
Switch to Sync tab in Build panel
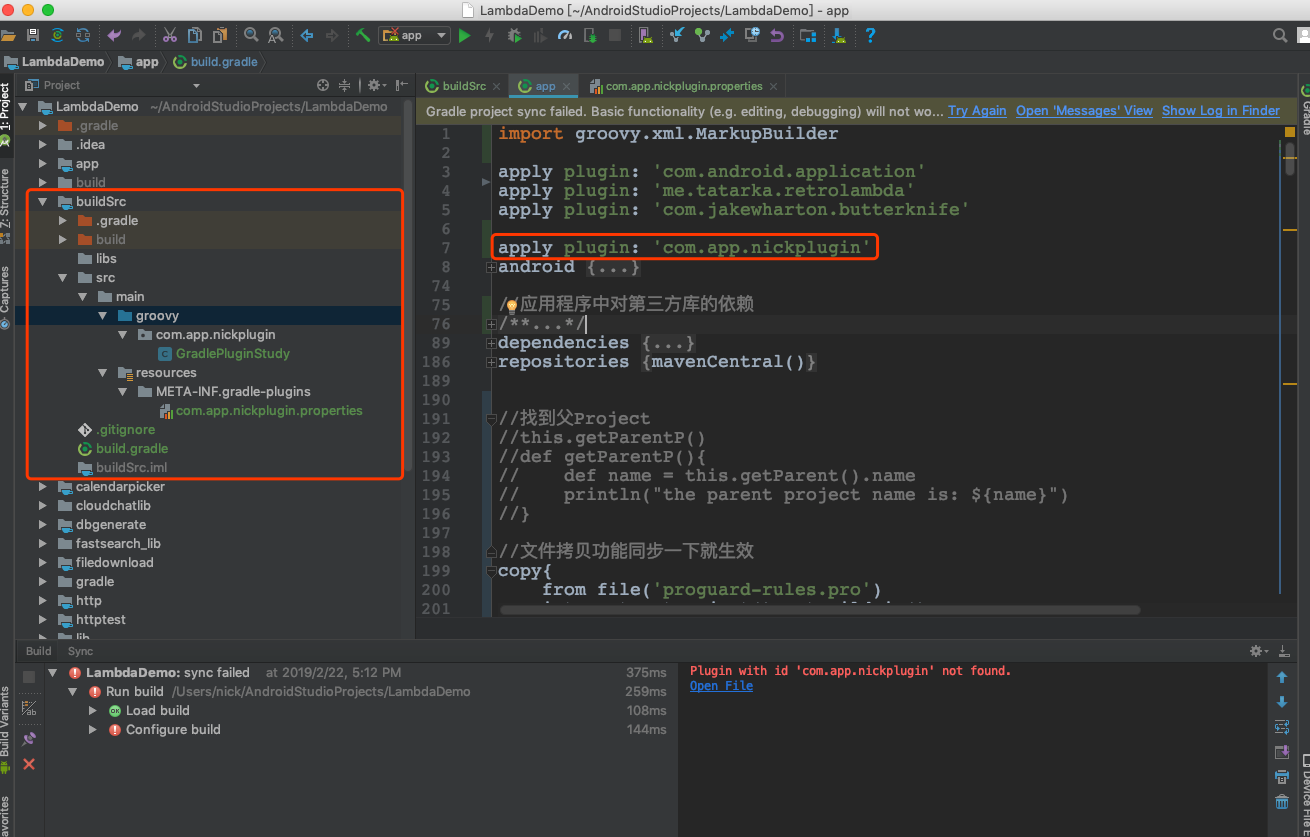pos(80,651)
